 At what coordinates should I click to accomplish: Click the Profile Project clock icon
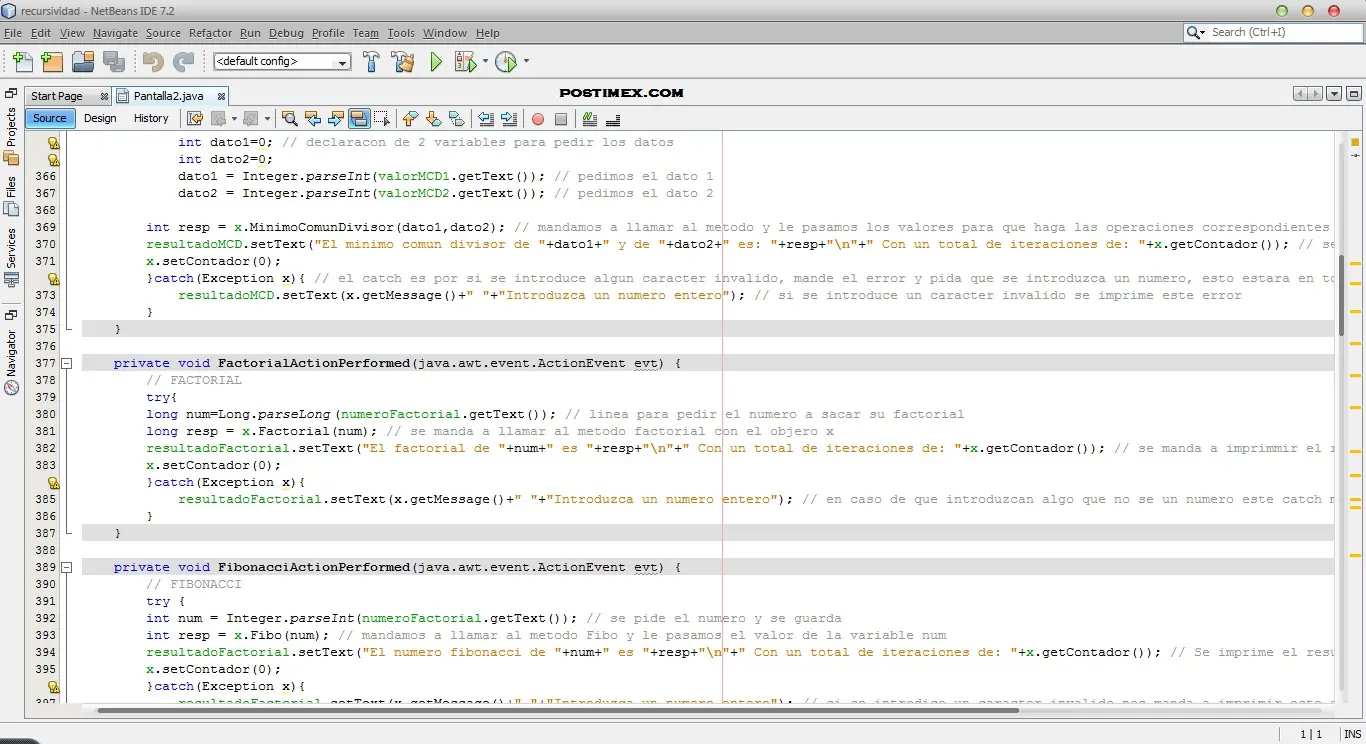coord(506,62)
